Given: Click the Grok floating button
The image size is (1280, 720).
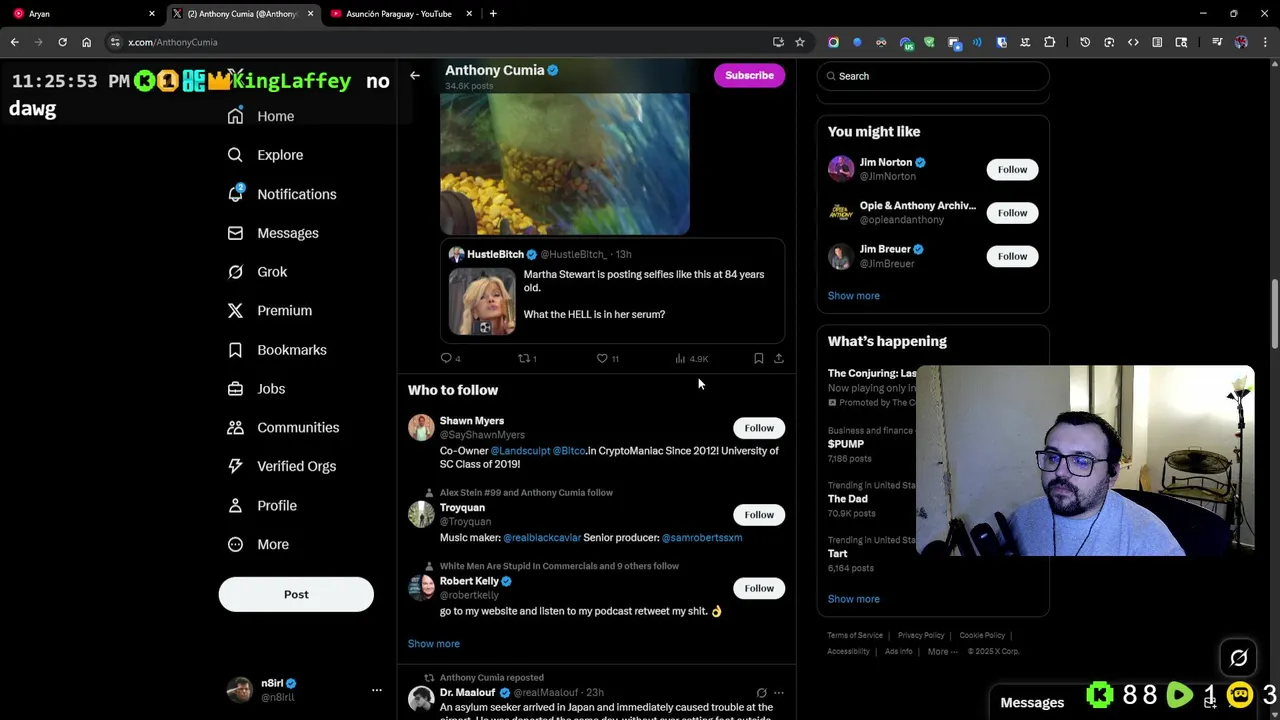Looking at the screenshot, I should (1238, 658).
